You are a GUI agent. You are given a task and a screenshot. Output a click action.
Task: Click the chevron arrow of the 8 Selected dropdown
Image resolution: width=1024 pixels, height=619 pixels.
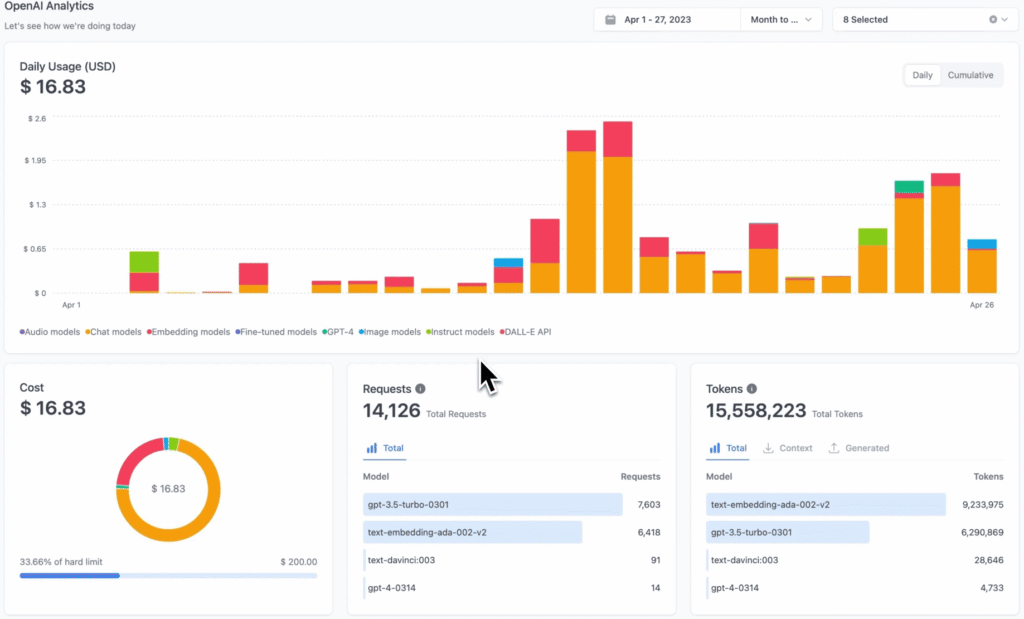click(x=1005, y=20)
